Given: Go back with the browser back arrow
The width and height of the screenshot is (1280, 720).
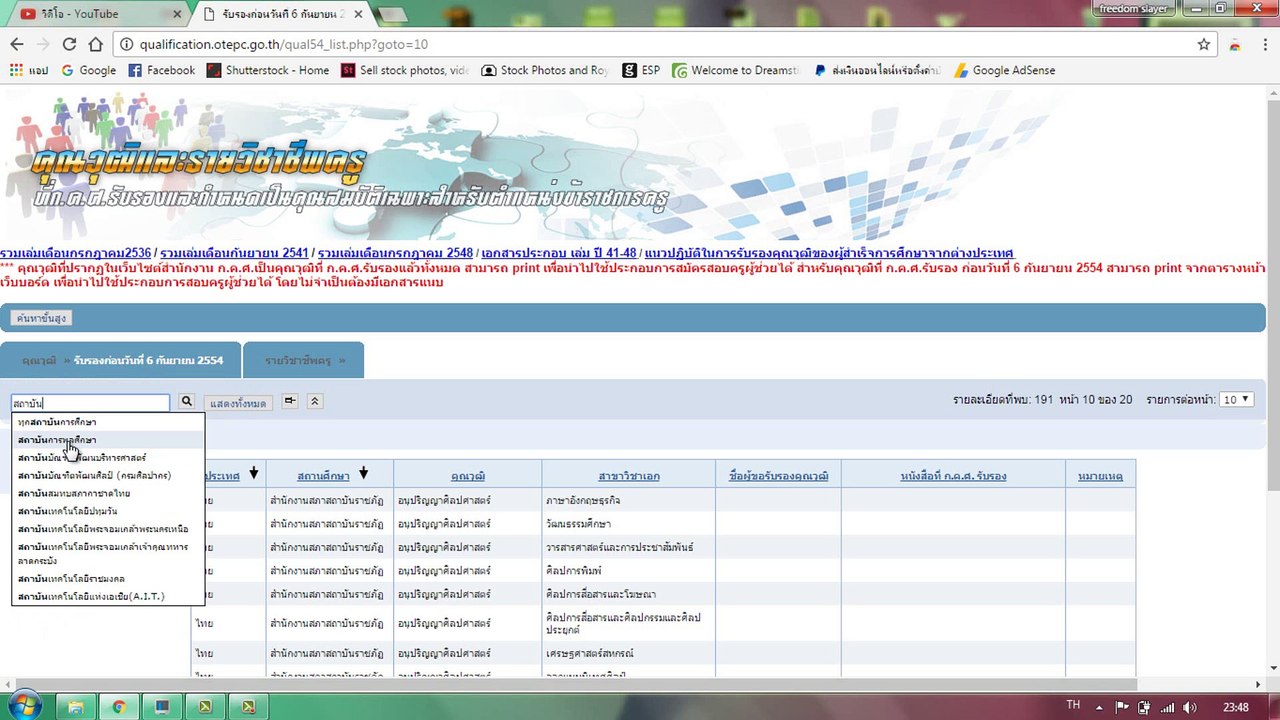Looking at the screenshot, I should (16, 44).
